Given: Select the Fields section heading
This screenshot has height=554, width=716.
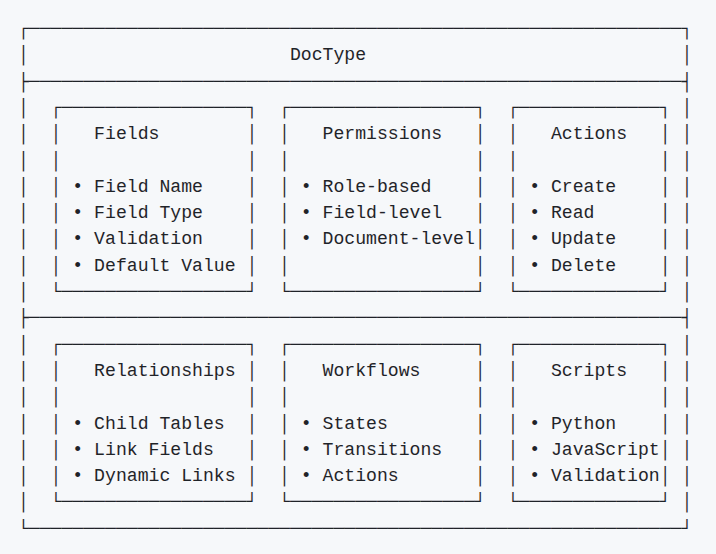Looking at the screenshot, I should tap(126, 133).
